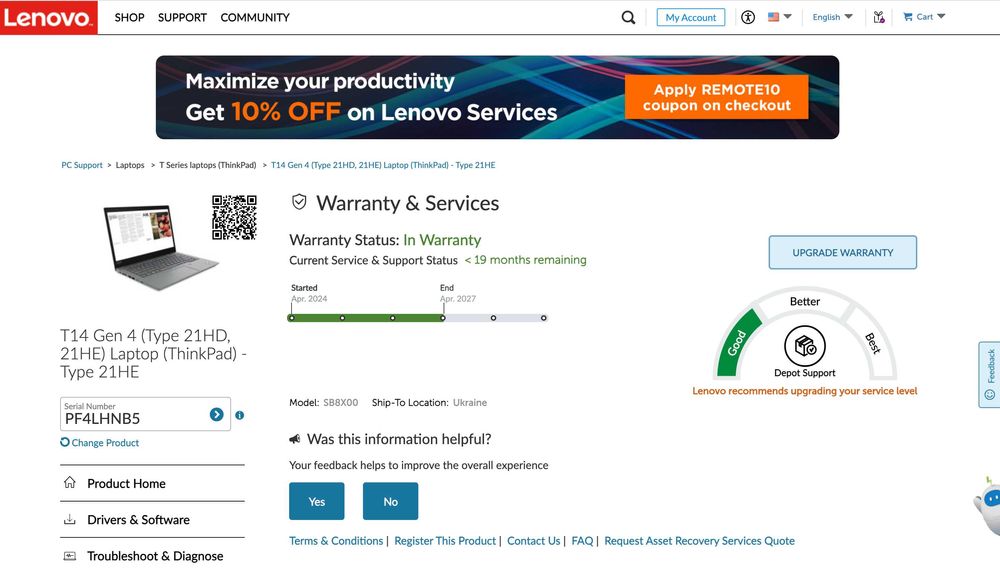Expand the English language dropdown
The width and height of the screenshot is (1000, 569).
832,17
